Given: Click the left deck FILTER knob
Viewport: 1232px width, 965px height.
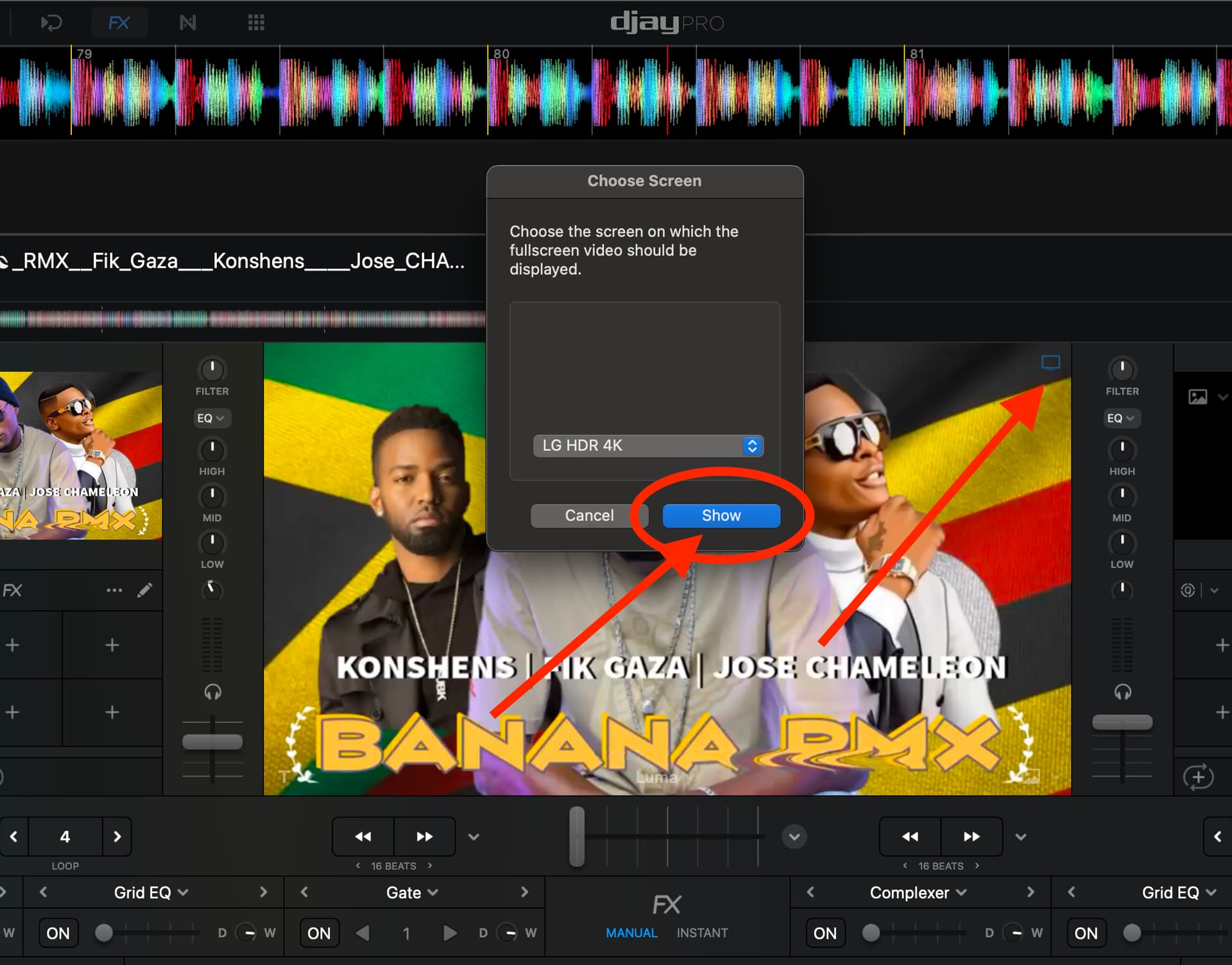Looking at the screenshot, I should 212,370.
